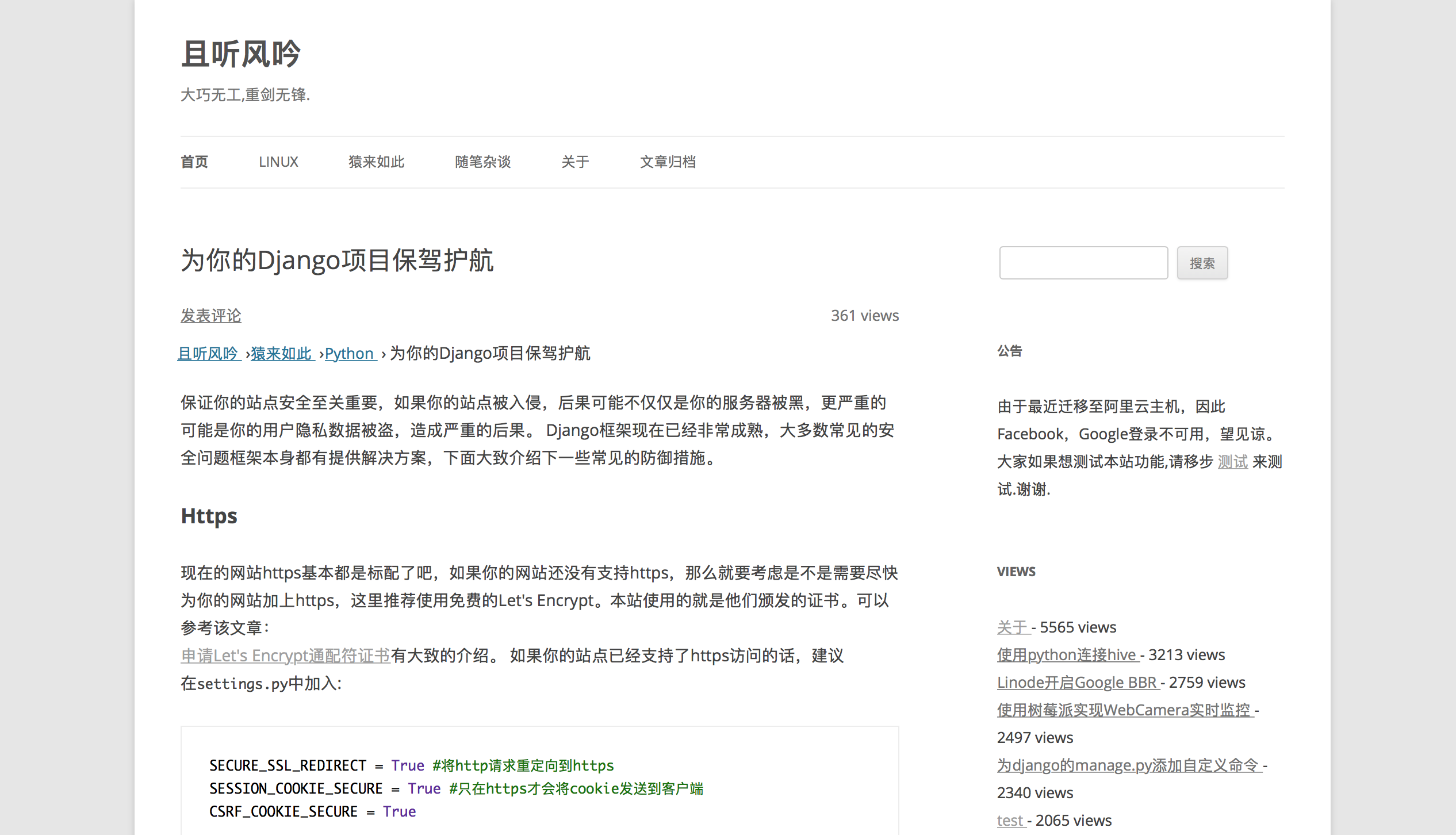Click 猿来如此 in the breadcrumb
This screenshot has height=835, width=1456.
[282, 353]
